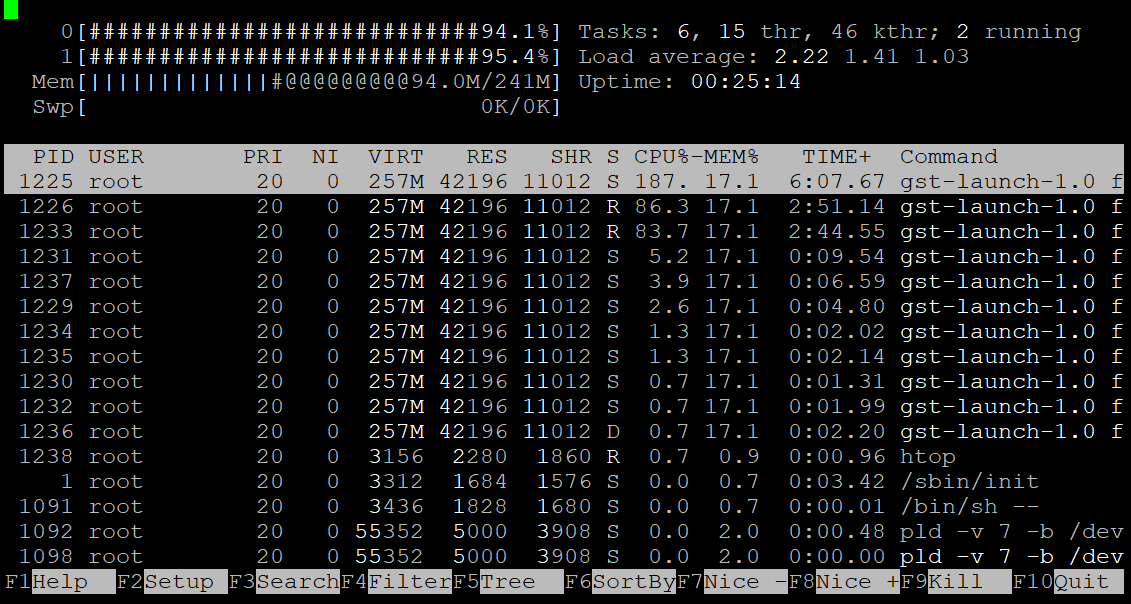Screen dimensions: 1131x604
Task: Click the CPU 0 usage meter
Action: coord(320,32)
